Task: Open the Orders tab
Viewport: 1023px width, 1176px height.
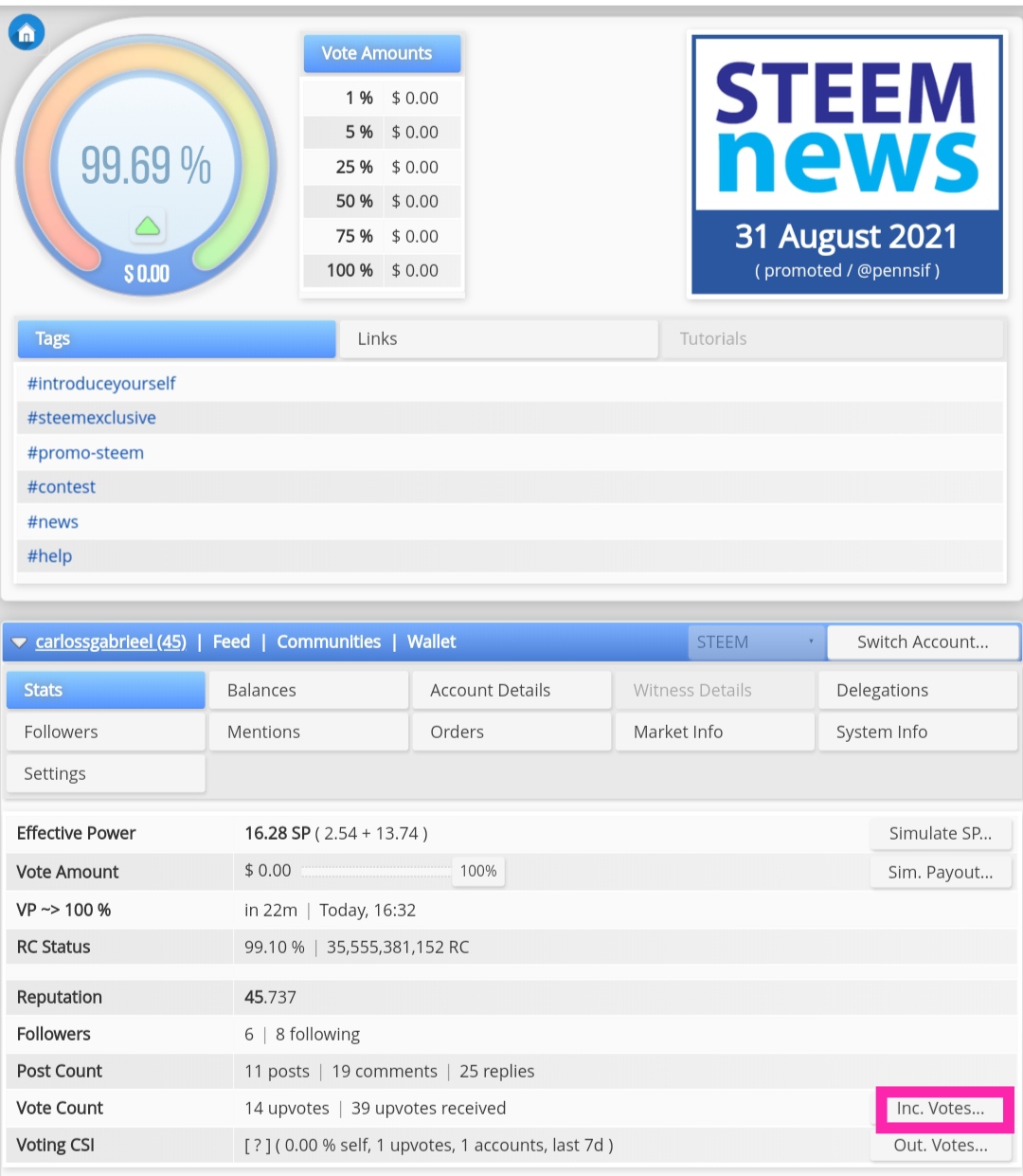Action: point(511,732)
